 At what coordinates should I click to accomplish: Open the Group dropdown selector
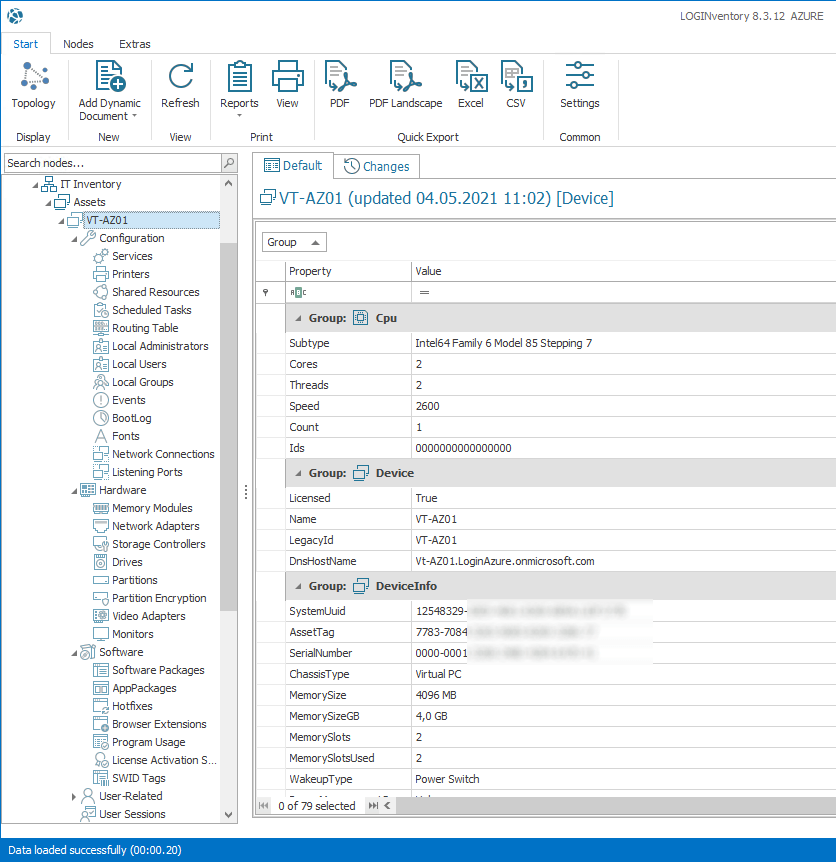294,242
